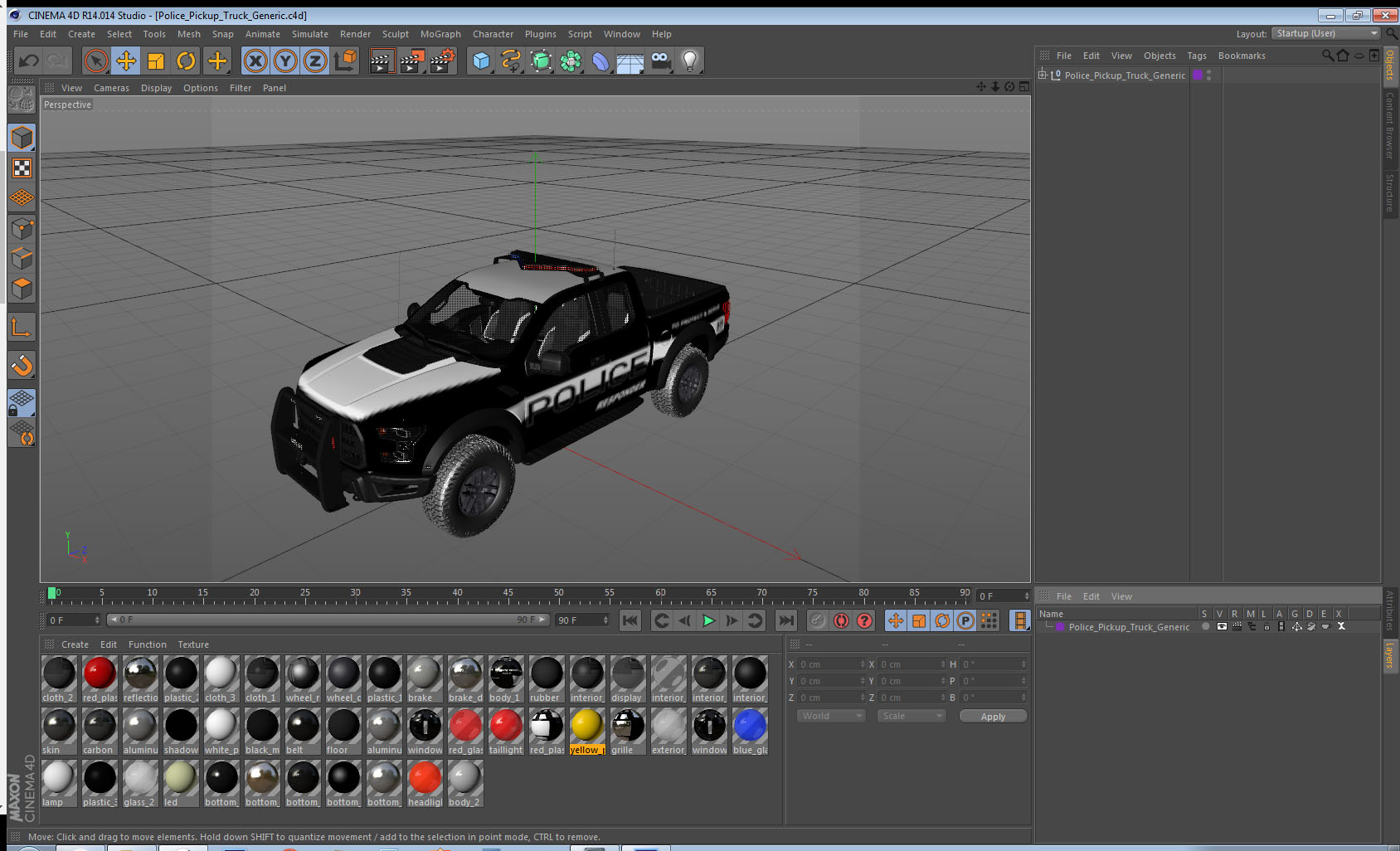Open the blue deformer objects icon

(x=600, y=61)
